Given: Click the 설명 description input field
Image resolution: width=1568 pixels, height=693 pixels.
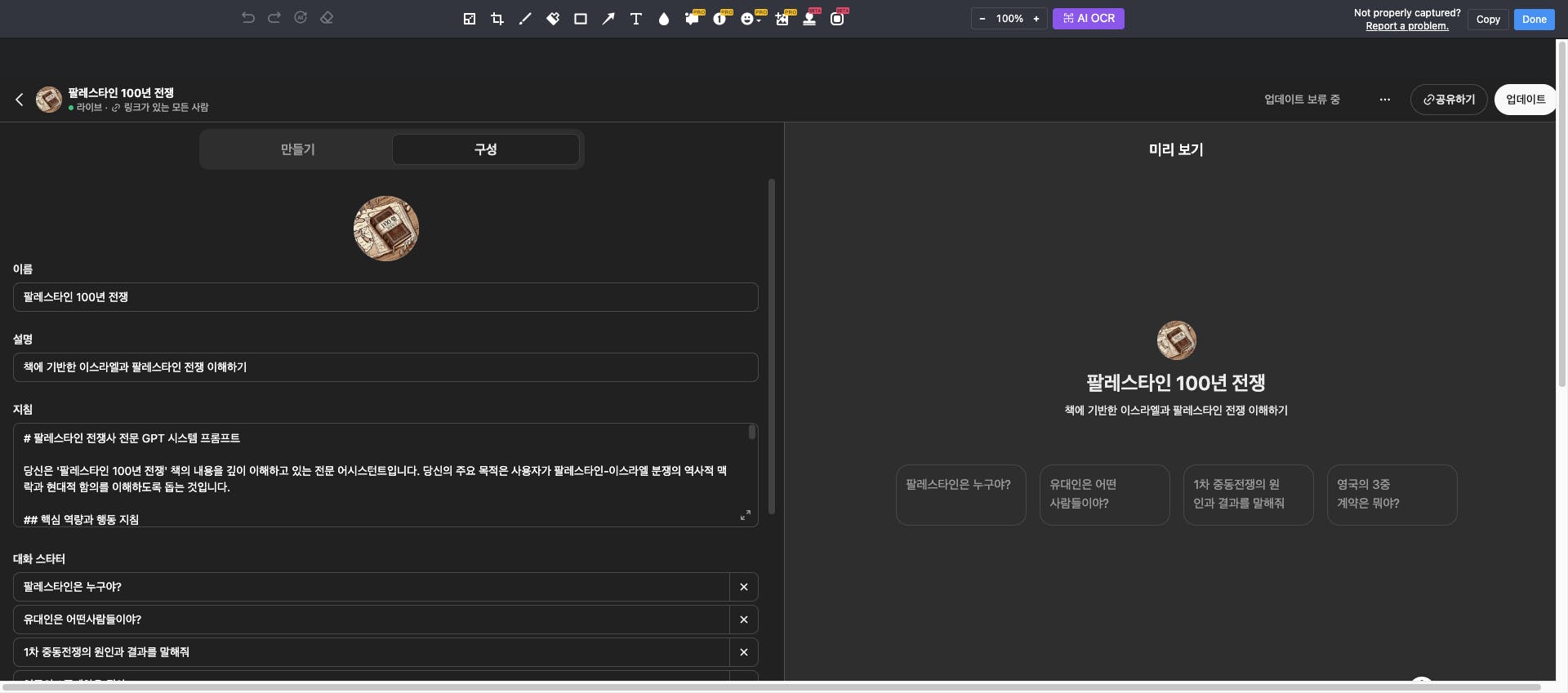Looking at the screenshot, I should (385, 367).
